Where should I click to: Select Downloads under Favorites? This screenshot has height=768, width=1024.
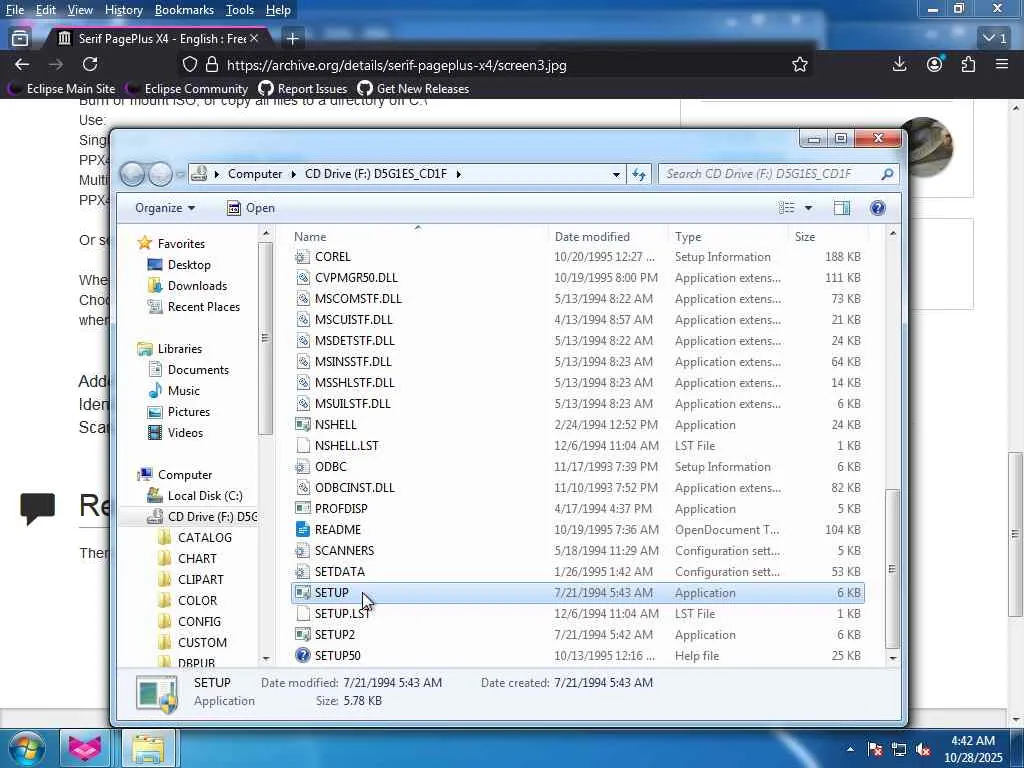pos(187,285)
